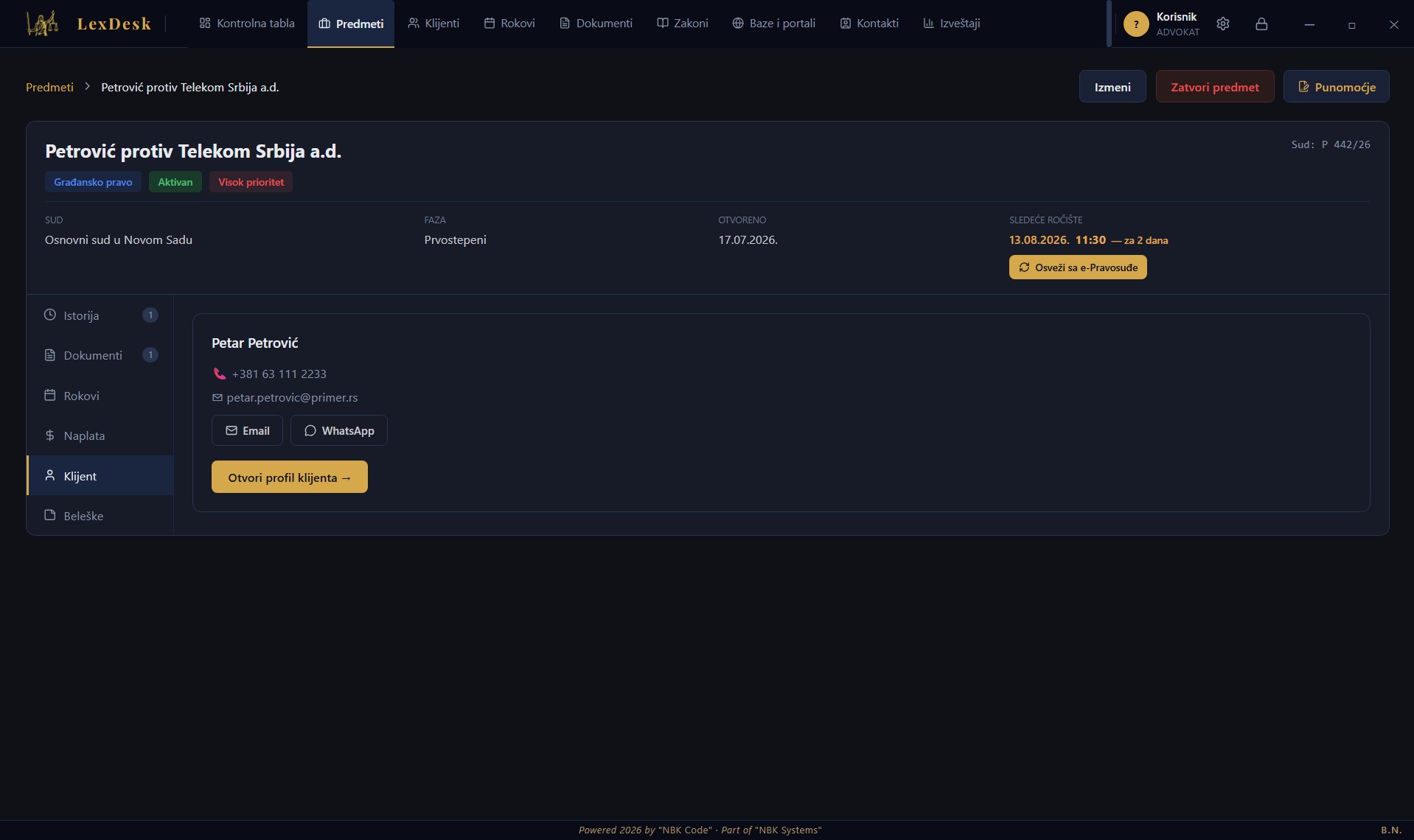Click the calendar icon in sidebar Rokovi
The width and height of the screenshot is (1414, 840).
pos(50,395)
